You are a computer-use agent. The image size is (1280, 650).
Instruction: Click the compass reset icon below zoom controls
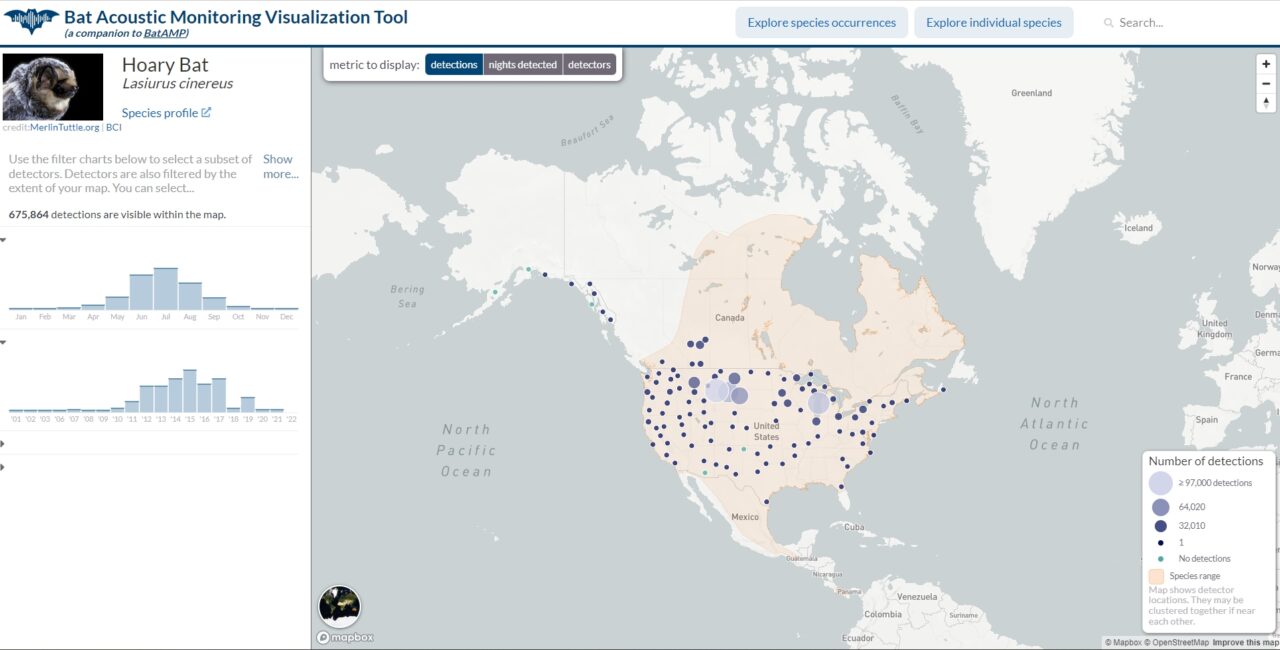(1266, 101)
